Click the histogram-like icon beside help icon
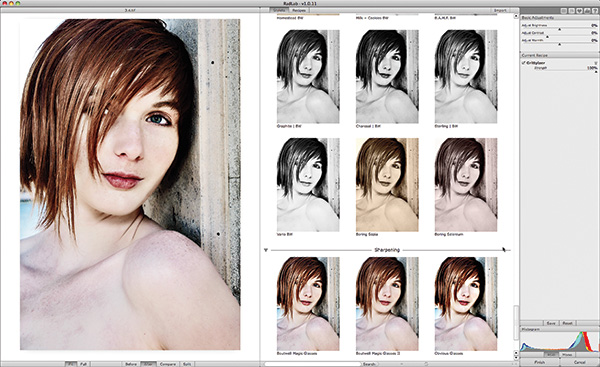 (587, 11)
